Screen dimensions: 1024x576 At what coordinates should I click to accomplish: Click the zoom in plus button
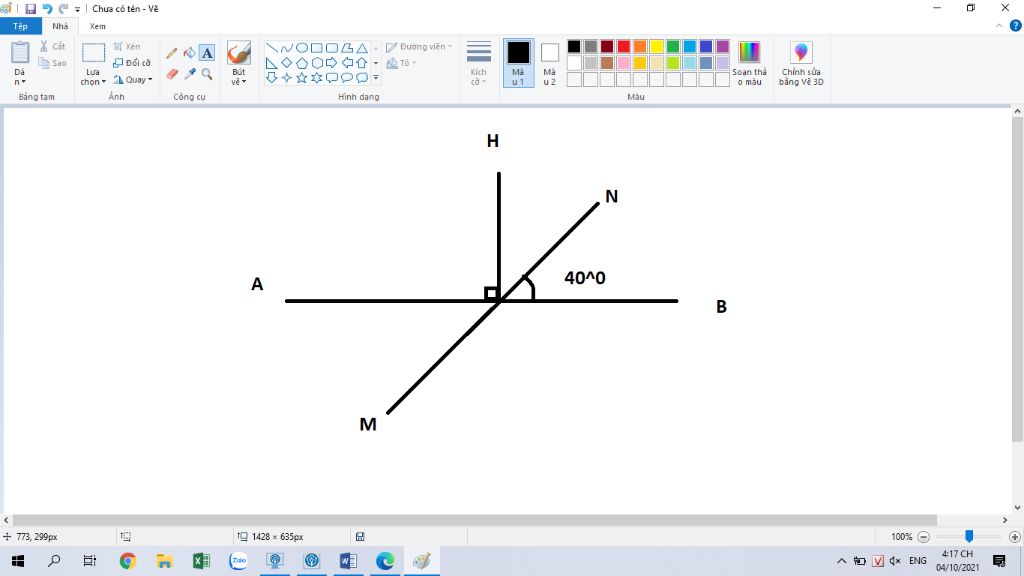pyautogui.click(x=1014, y=537)
